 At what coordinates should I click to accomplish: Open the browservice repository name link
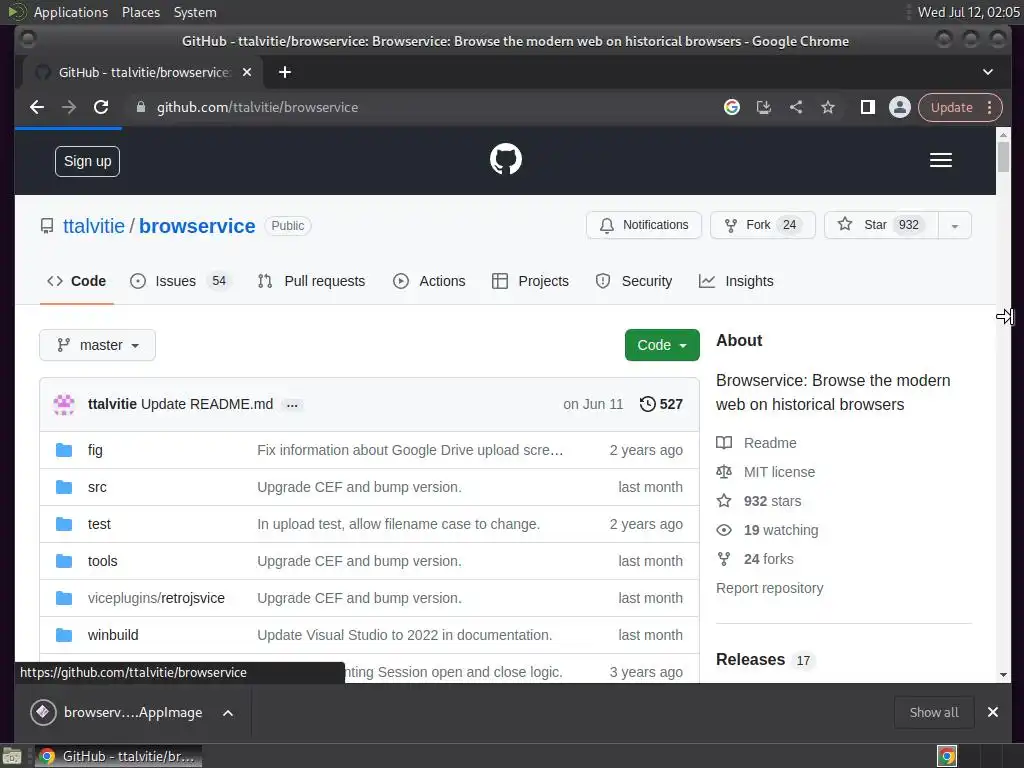pyautogui.click(x=197, y=226)
